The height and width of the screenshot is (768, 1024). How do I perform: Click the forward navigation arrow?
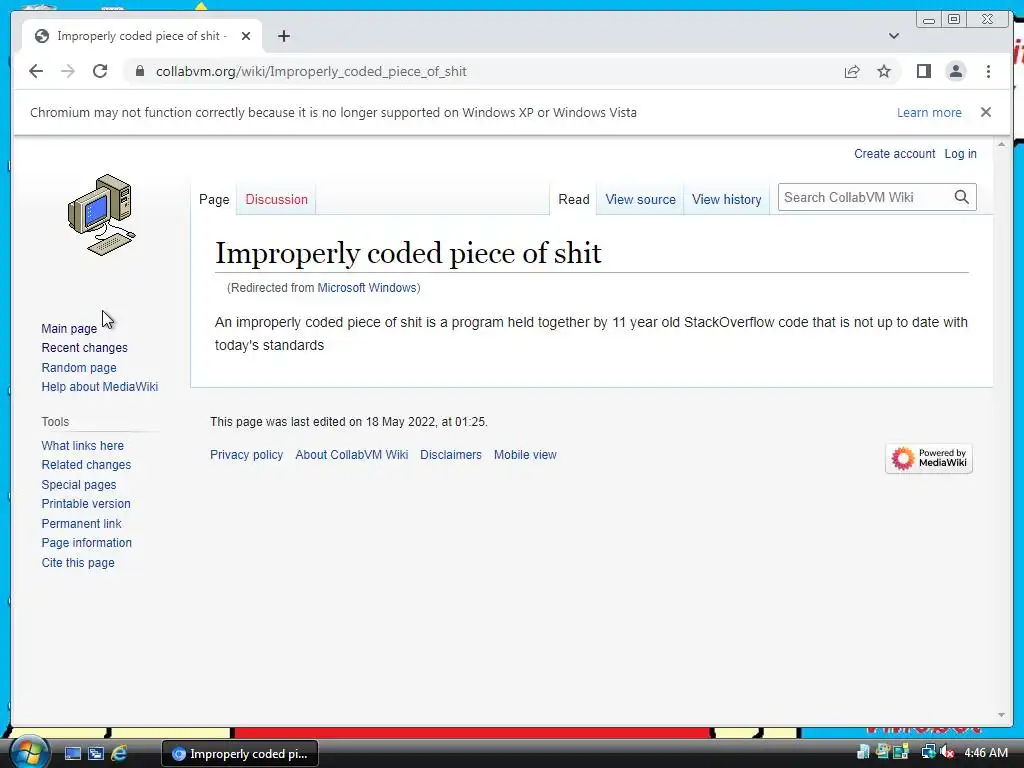click(x=68, y=71)
